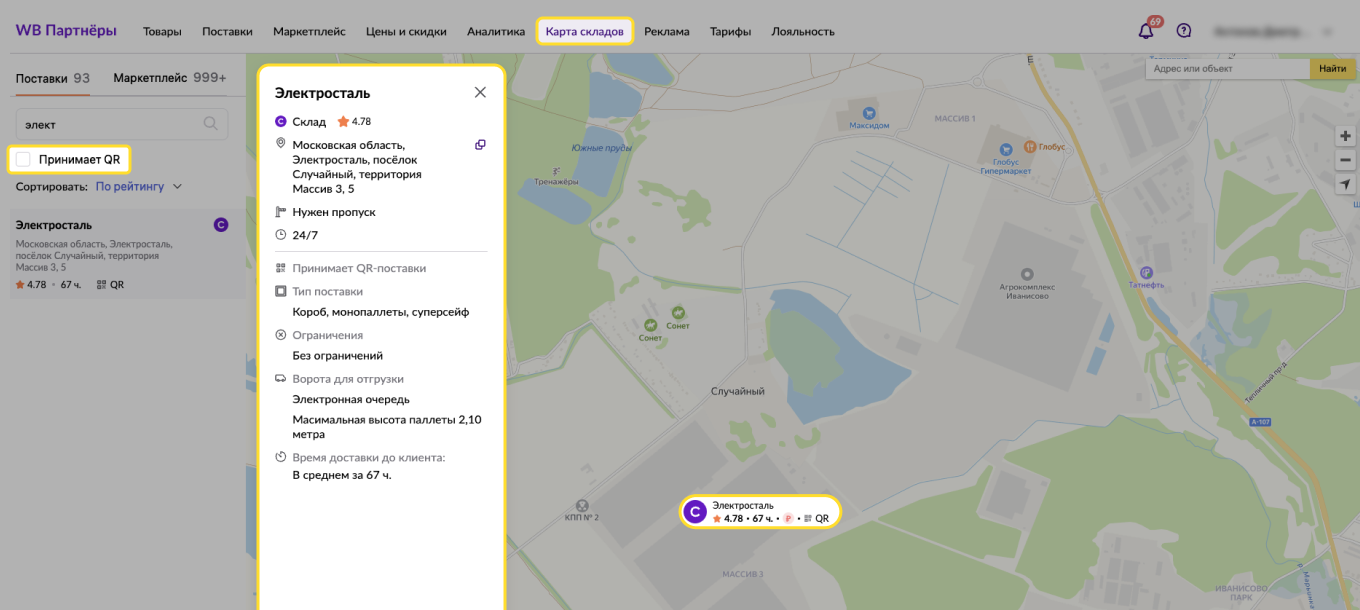Close the Электросталь warehouse panel
The height and width of the screenshot is (610, 1360).
click(479, 91)
